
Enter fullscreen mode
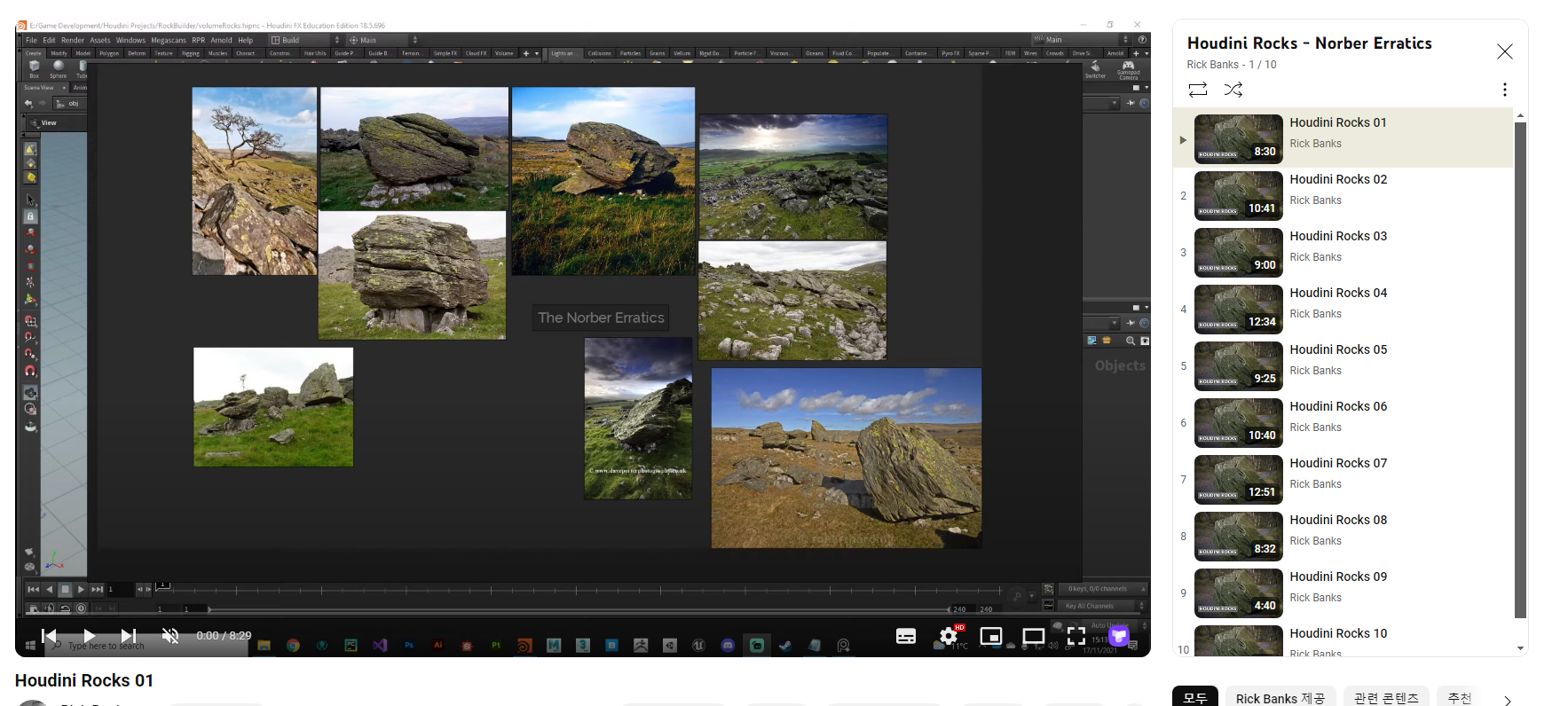(1076, 636)
